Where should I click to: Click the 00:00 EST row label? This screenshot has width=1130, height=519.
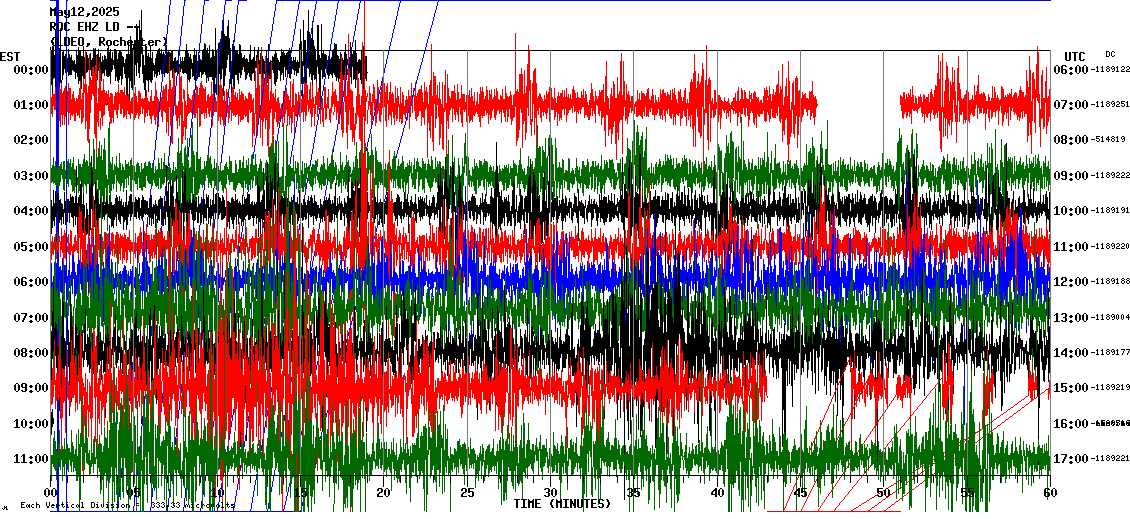(32, 69)
